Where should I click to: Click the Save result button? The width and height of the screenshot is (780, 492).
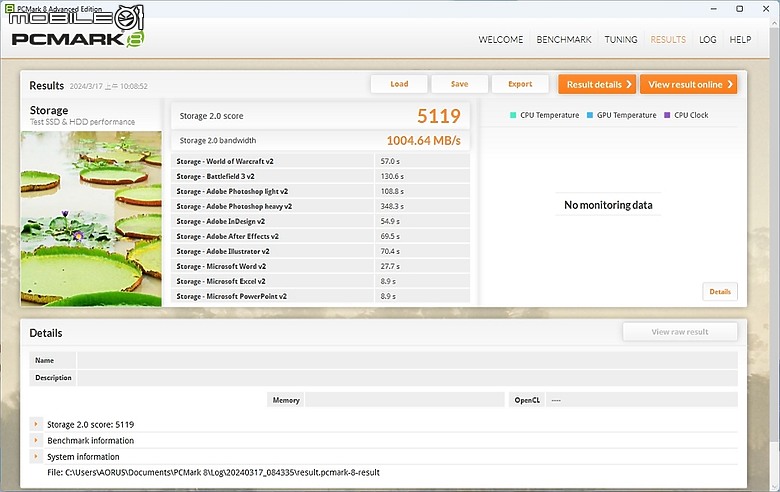460,84
